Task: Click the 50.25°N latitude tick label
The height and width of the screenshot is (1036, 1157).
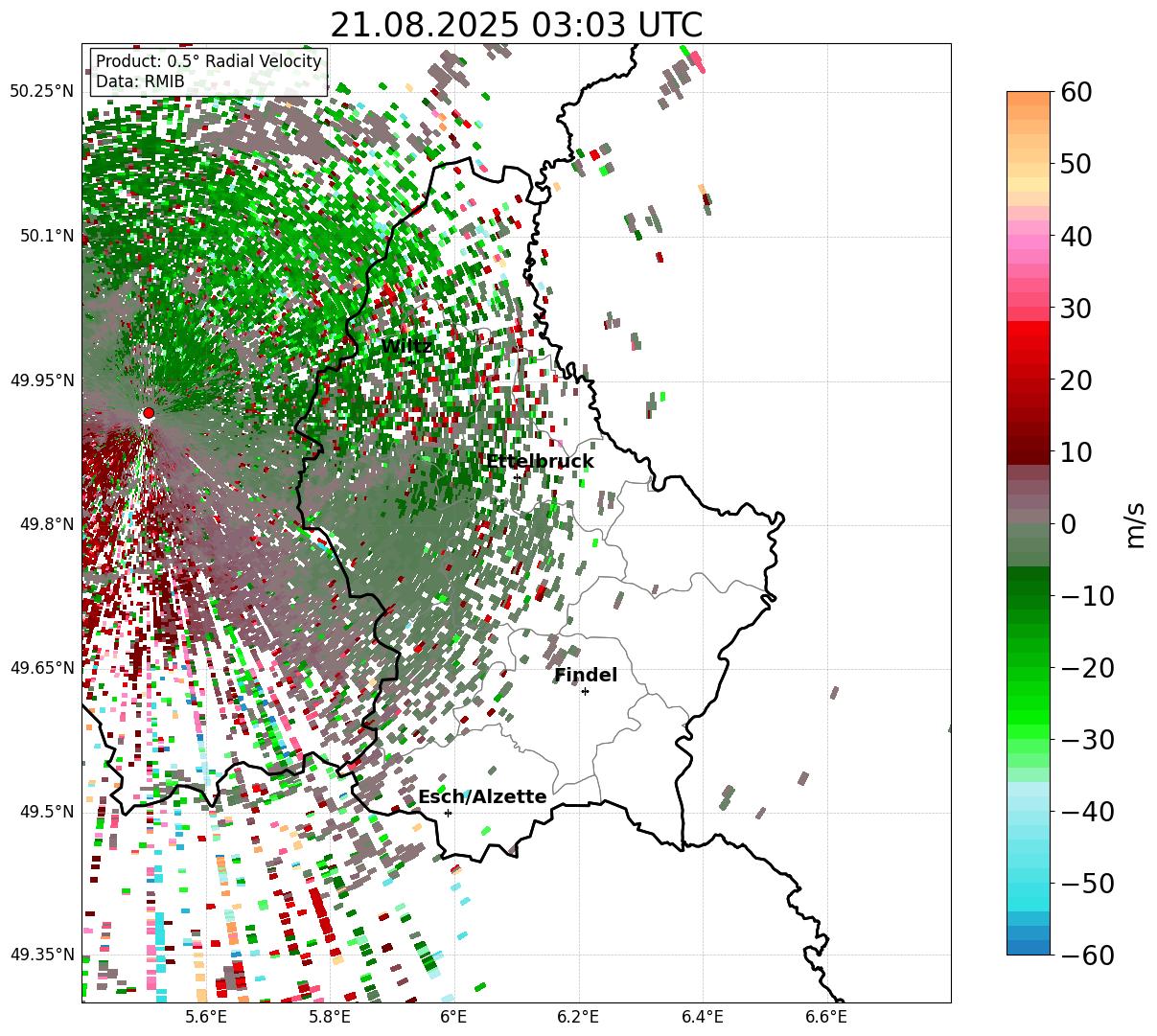Action: [x=42, y=91]
